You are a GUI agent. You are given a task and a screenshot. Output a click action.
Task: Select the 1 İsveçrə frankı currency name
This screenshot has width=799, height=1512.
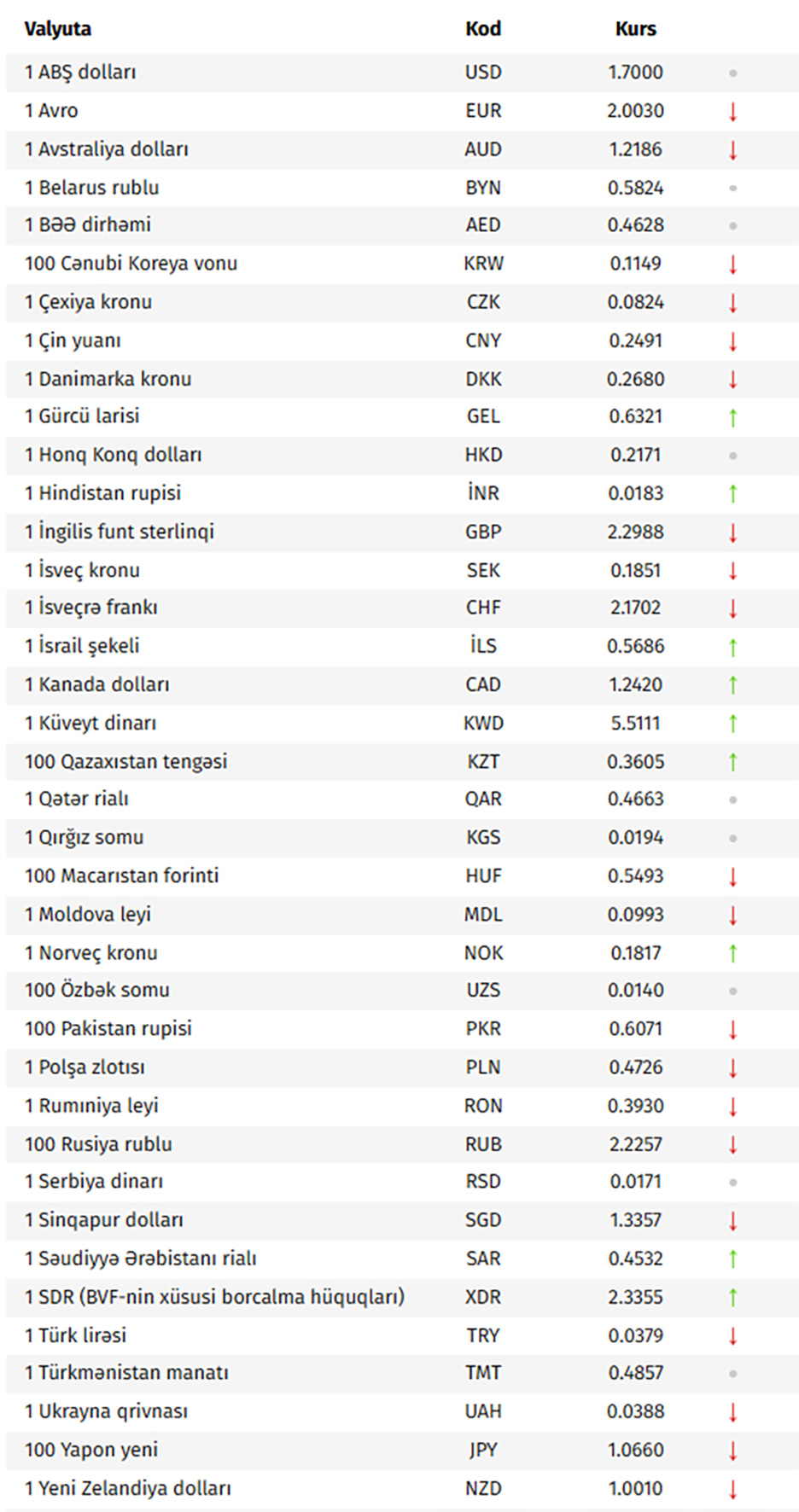91,608
